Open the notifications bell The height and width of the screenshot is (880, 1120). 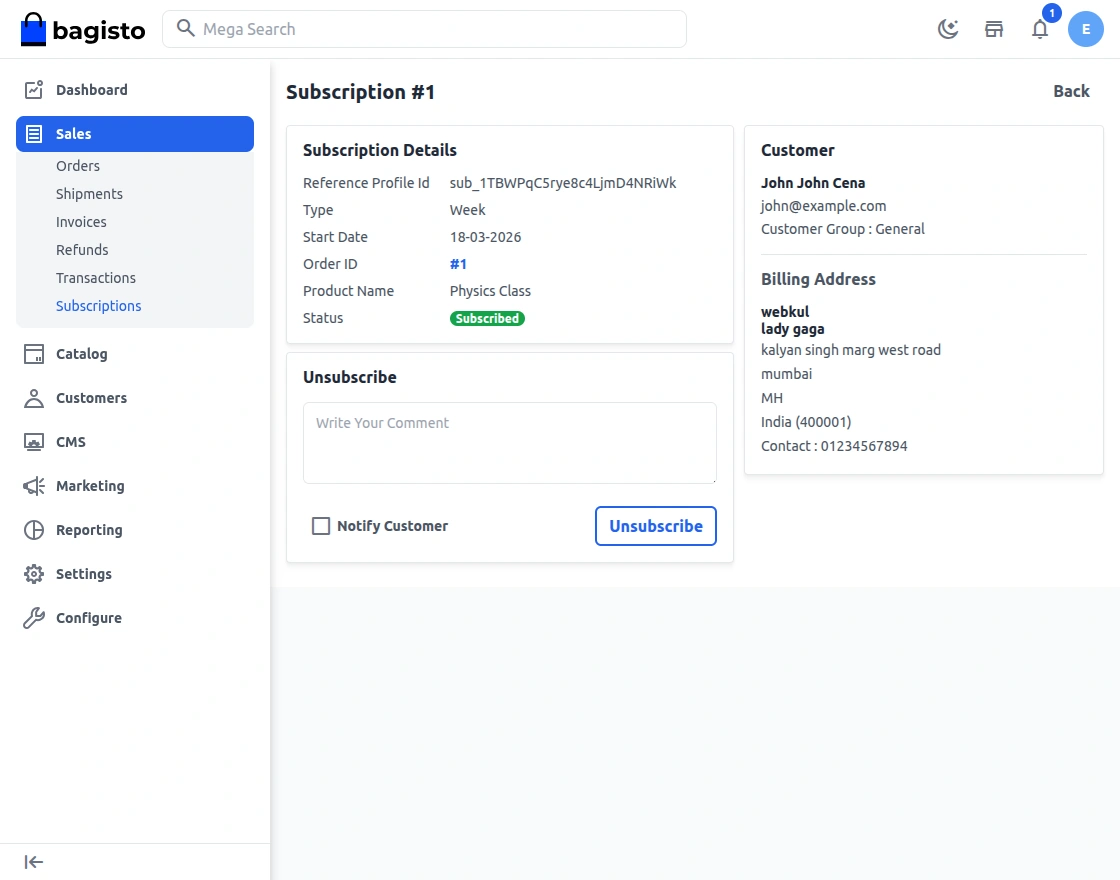(x=1040, y=29)
